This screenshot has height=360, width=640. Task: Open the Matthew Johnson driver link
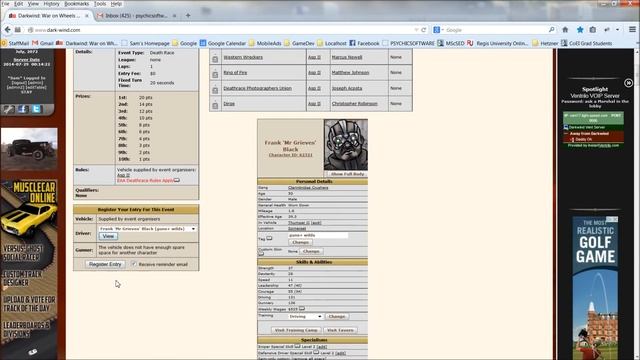pos(350,73)
